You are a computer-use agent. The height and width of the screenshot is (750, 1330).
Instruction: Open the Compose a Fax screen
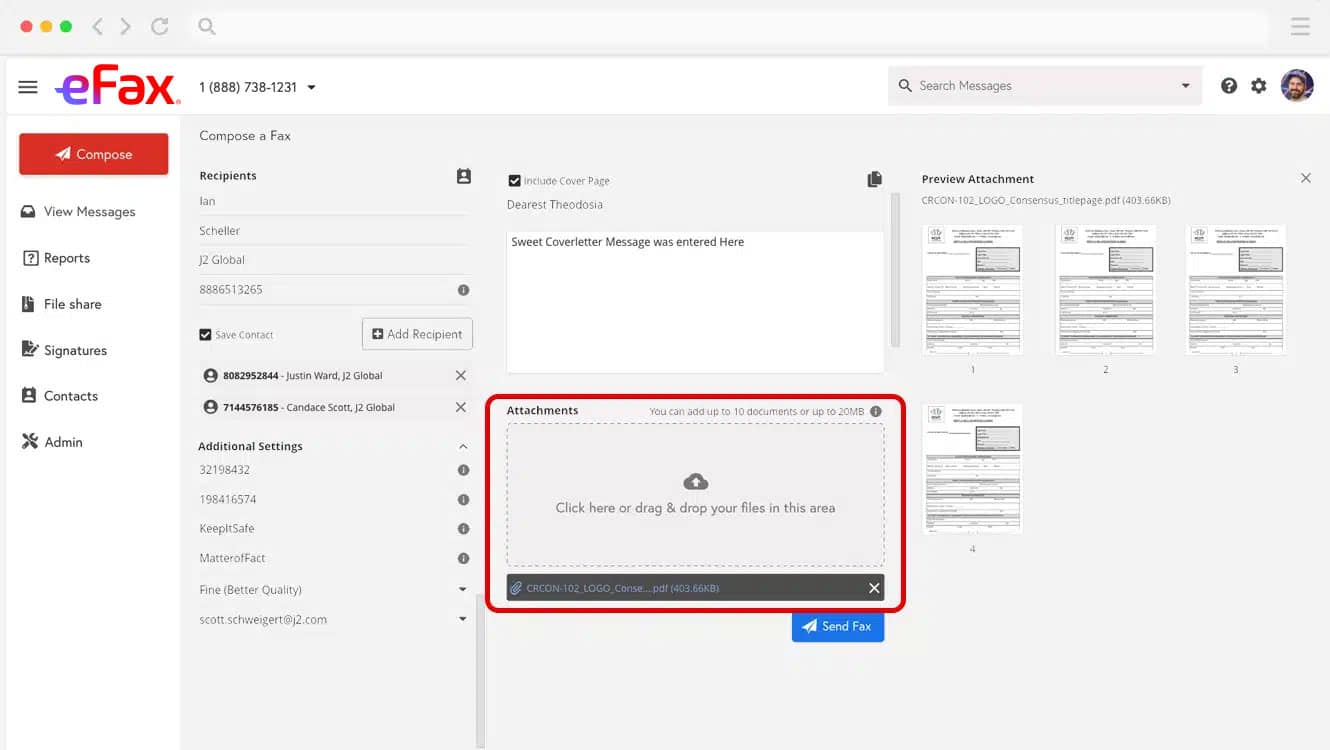93,154
